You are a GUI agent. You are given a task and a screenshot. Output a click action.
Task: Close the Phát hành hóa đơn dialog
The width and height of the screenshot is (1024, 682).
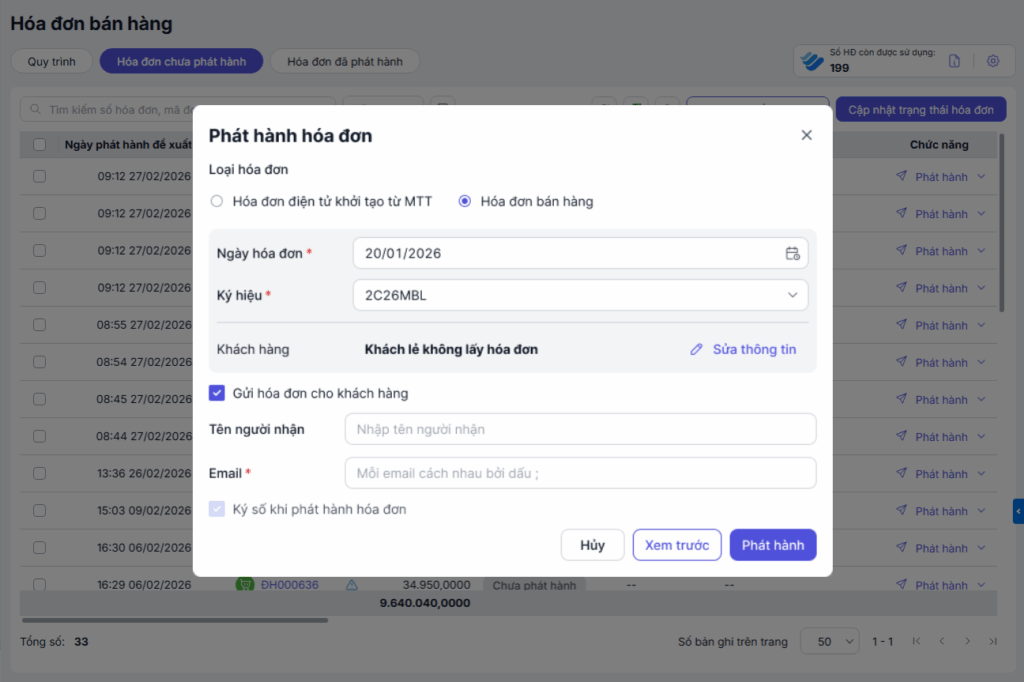click(x=807, y=135)
